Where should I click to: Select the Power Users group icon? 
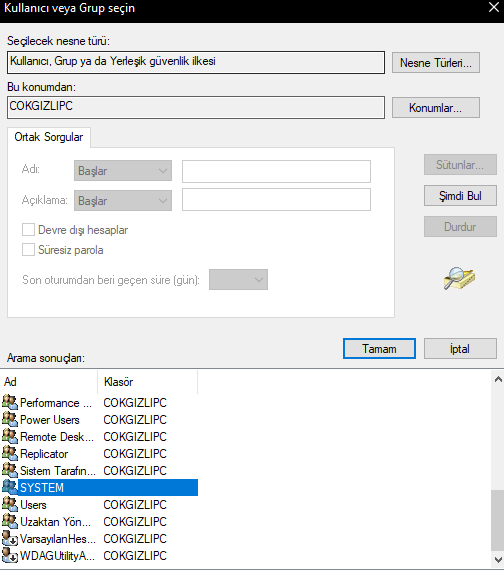pyautogui.click(x=10, y=419)
